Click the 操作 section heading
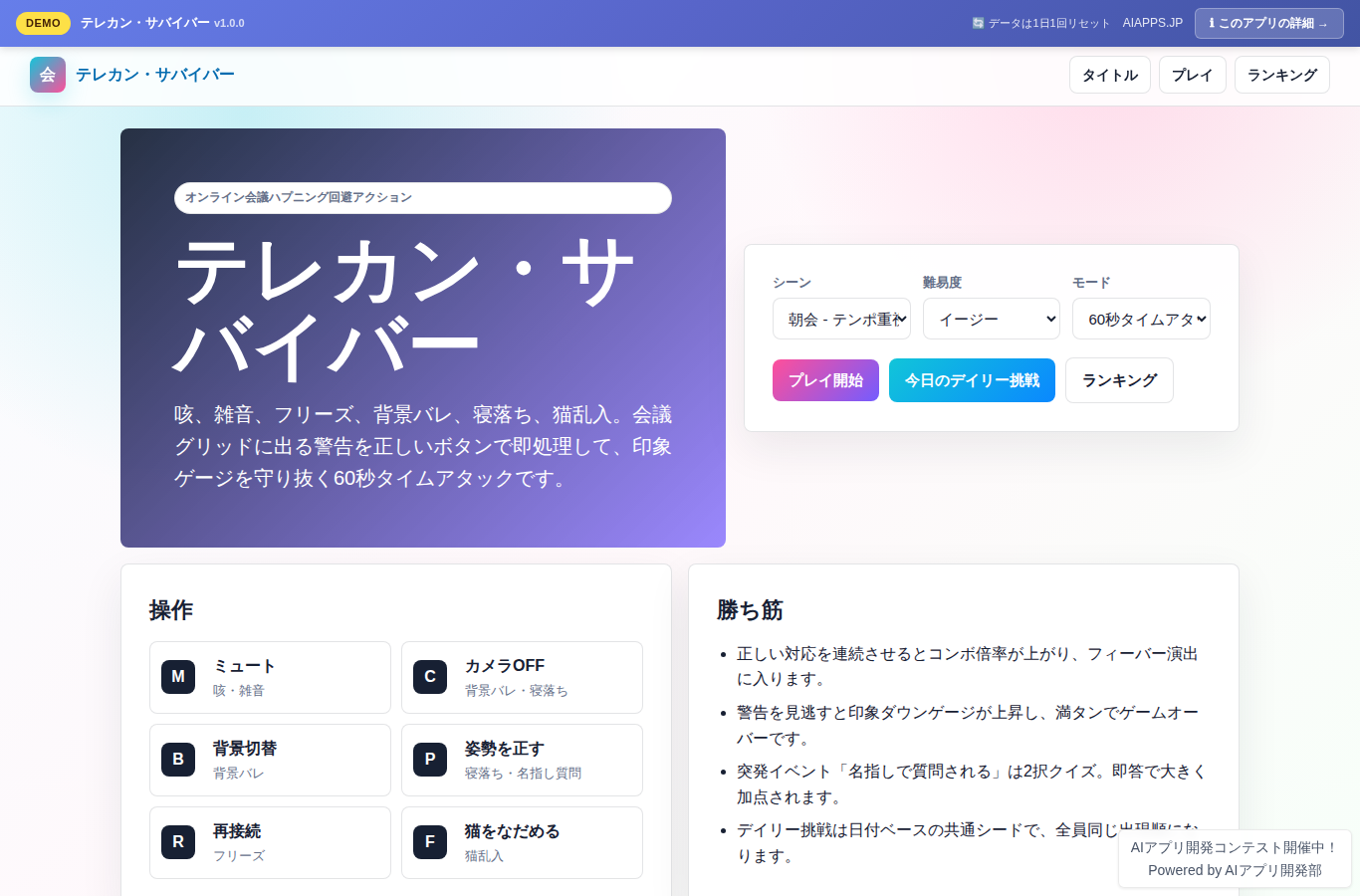This screenshot has height=896, width=1360. [x=171, y=610]
